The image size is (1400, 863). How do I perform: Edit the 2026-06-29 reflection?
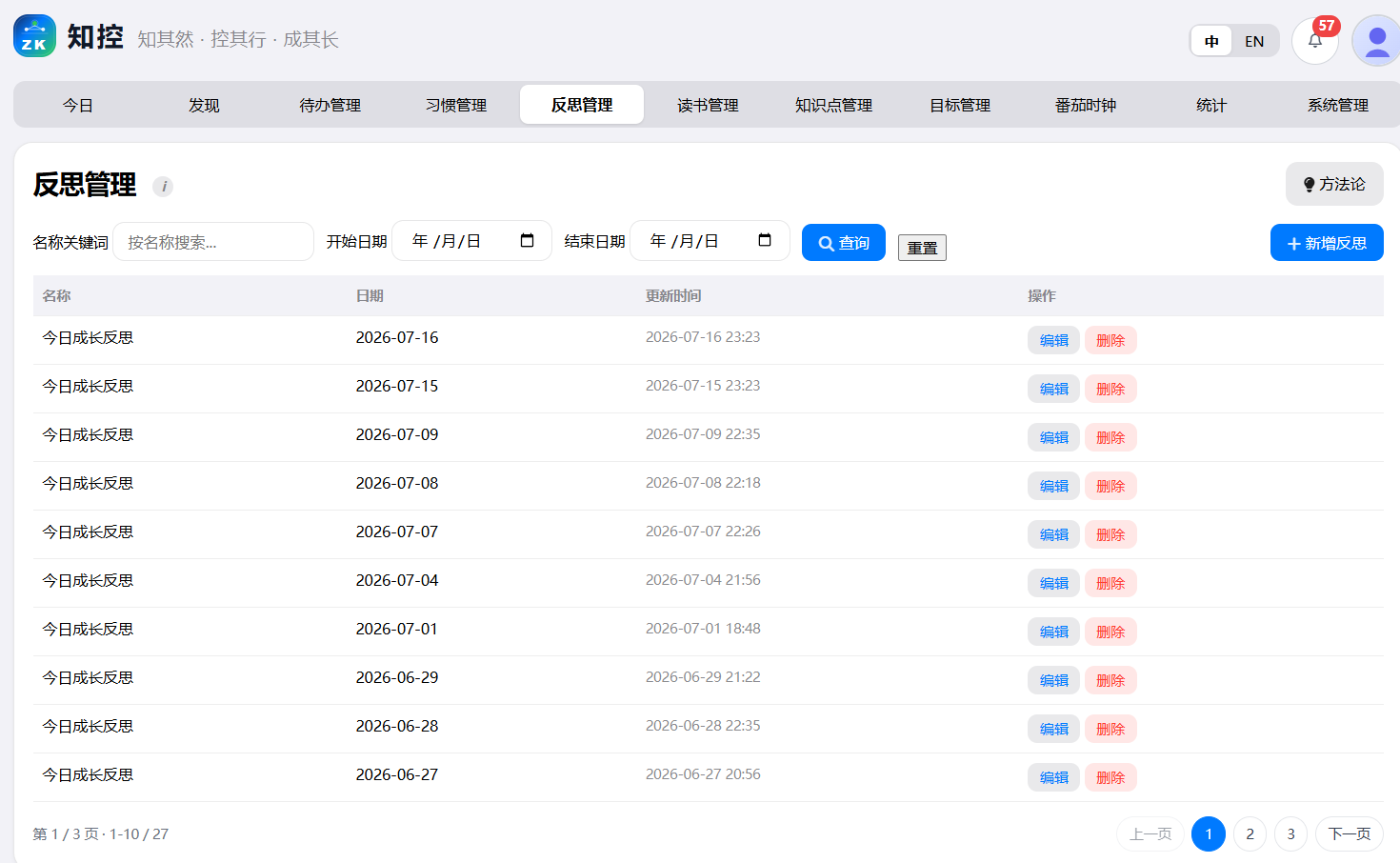click(x=1053, y=680)
